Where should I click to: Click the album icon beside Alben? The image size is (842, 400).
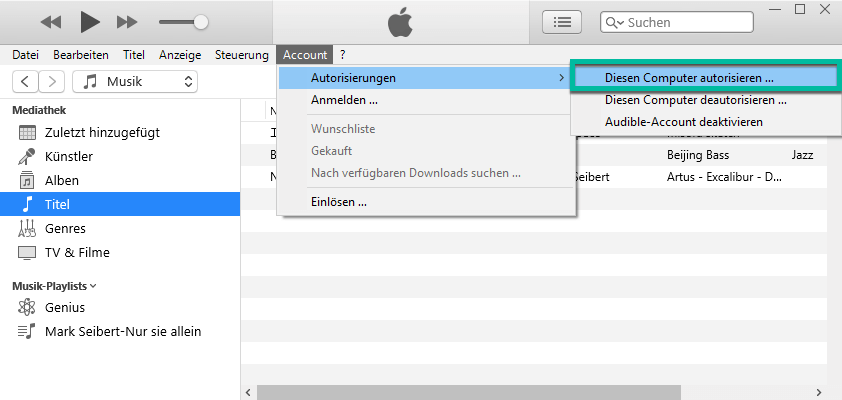(x=27, y=180)
